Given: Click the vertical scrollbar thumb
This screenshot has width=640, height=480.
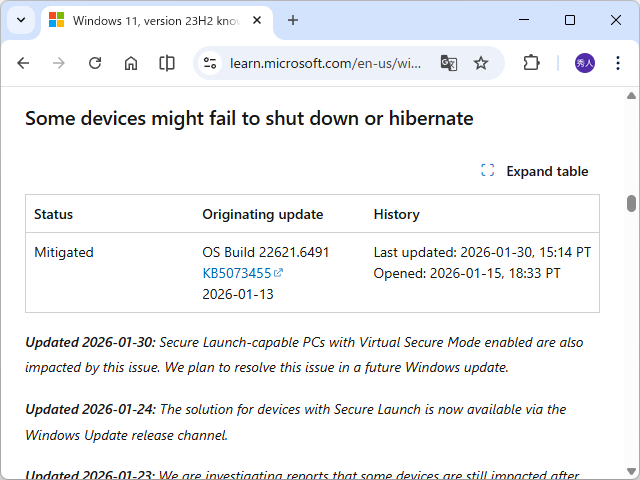Looking at the screenshot, I should coord(631,203).
